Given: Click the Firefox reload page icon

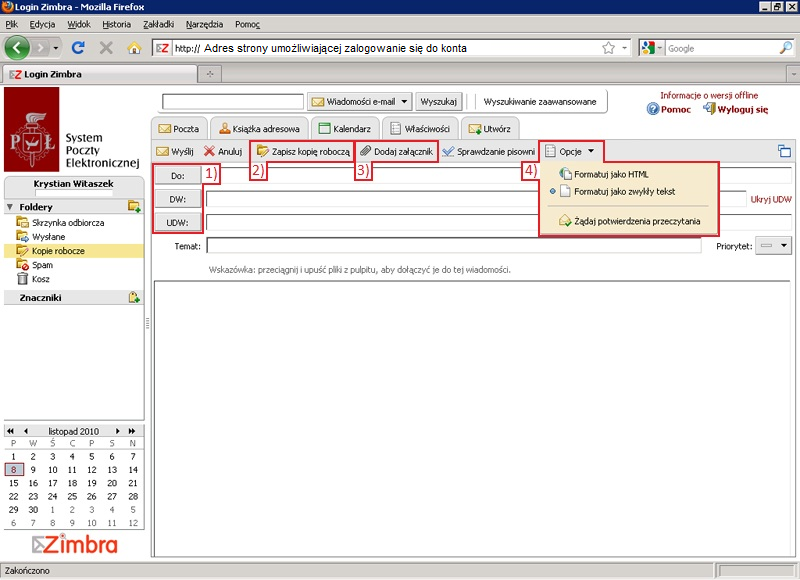Looking at the screenshot, I should [78, 47].
